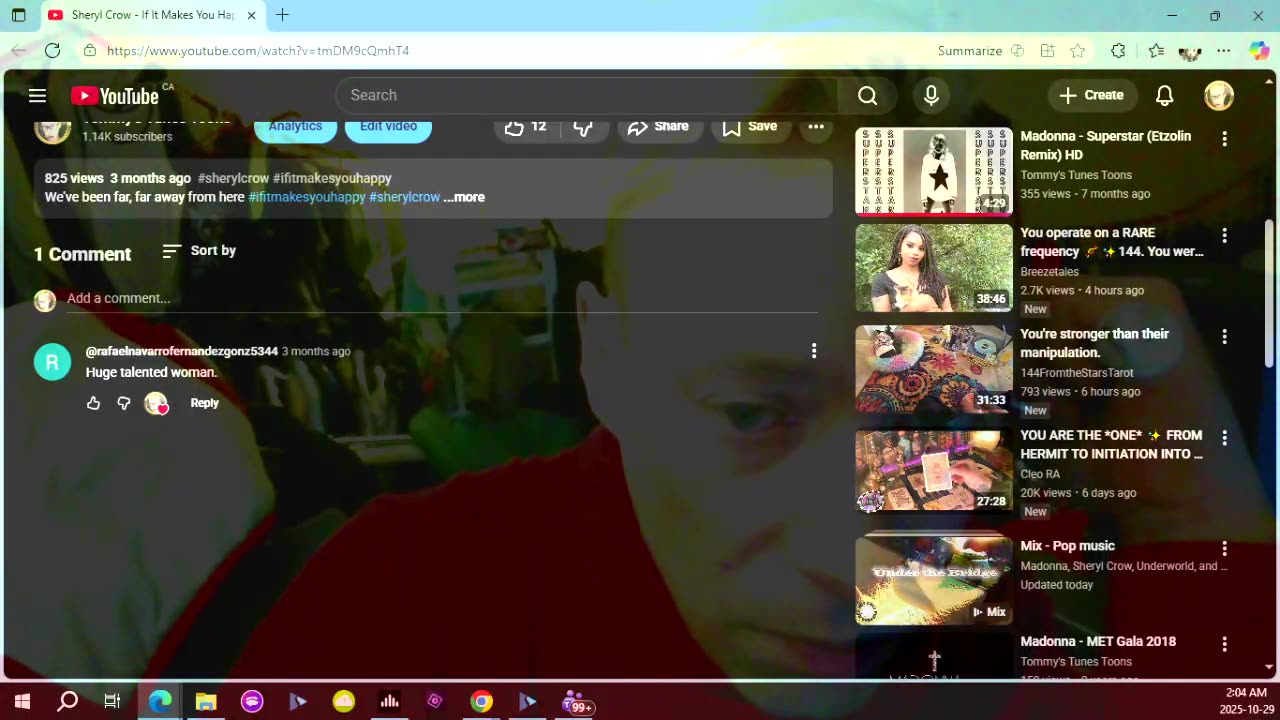Open the 31:33 tarot video thumbnail
The image size is (1280, 720).
[934, 369]
